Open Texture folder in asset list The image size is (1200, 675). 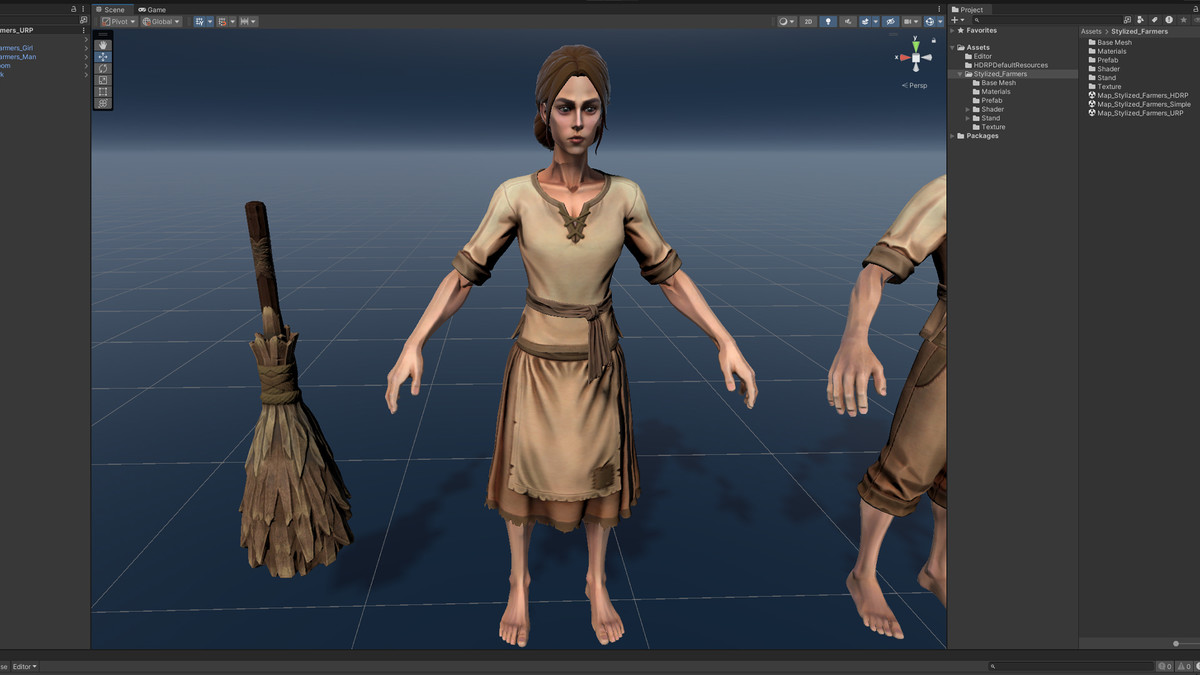coord(1105,87)
